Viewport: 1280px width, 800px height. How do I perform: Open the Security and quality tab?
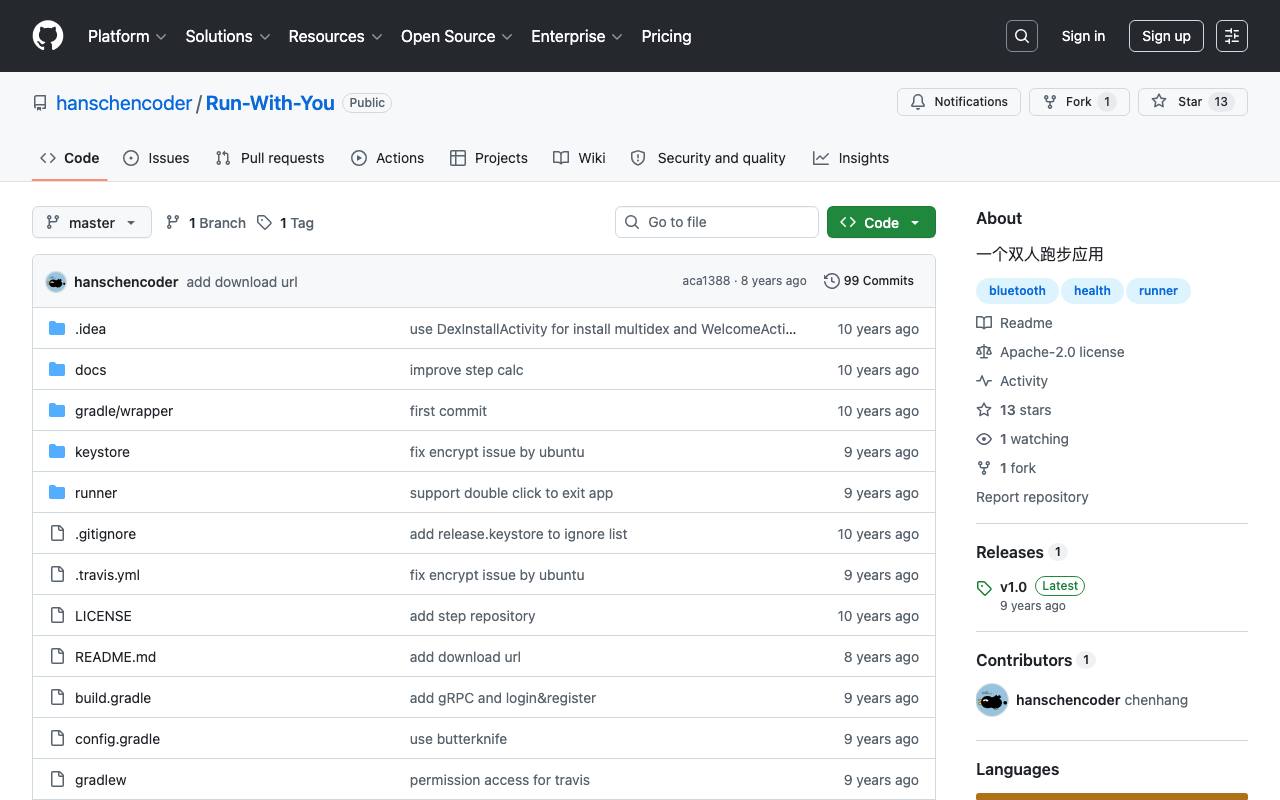click(708, 158)
